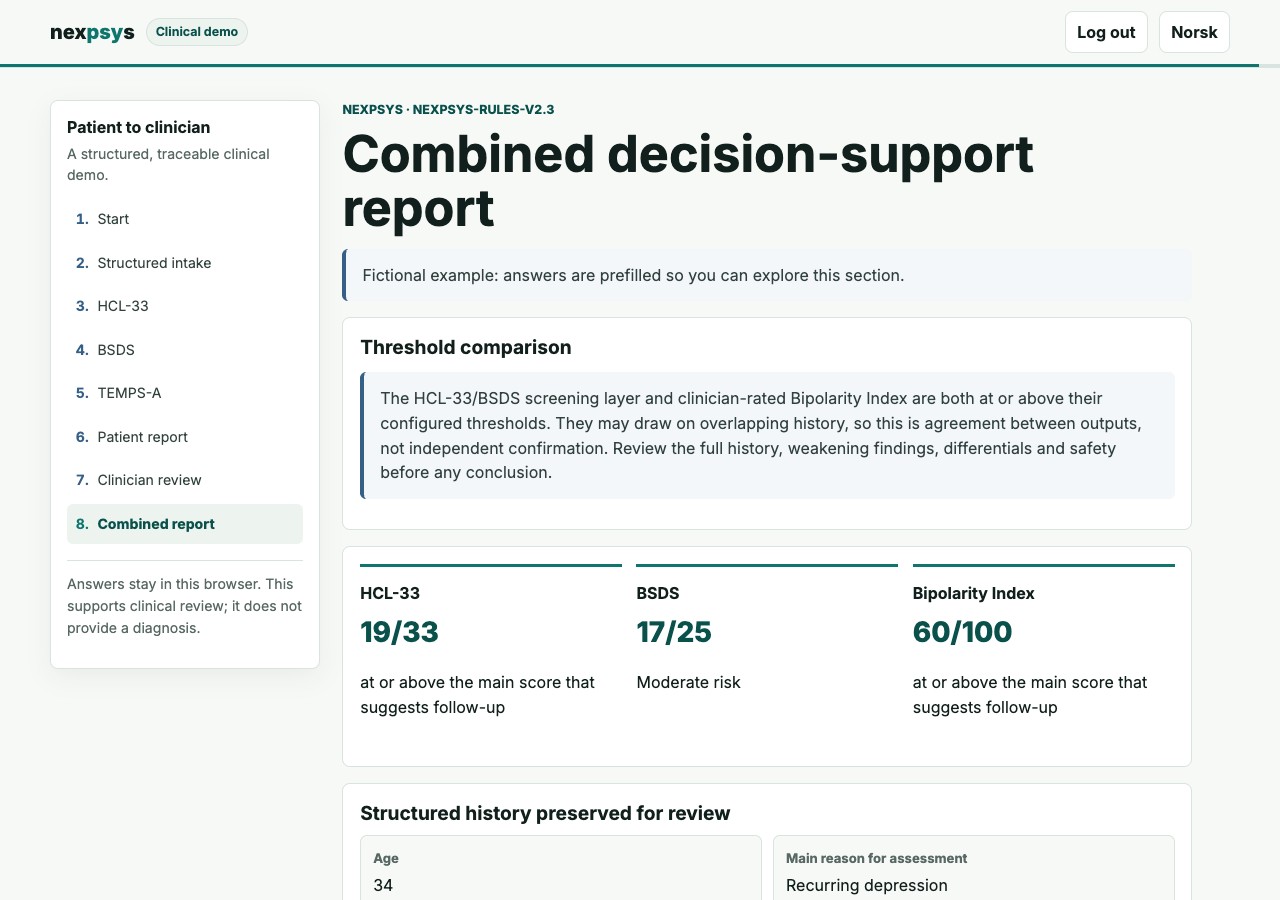This screenshot has width=1280, height=900.
Task: Go to step 1 Start
Action: [185, 219]
